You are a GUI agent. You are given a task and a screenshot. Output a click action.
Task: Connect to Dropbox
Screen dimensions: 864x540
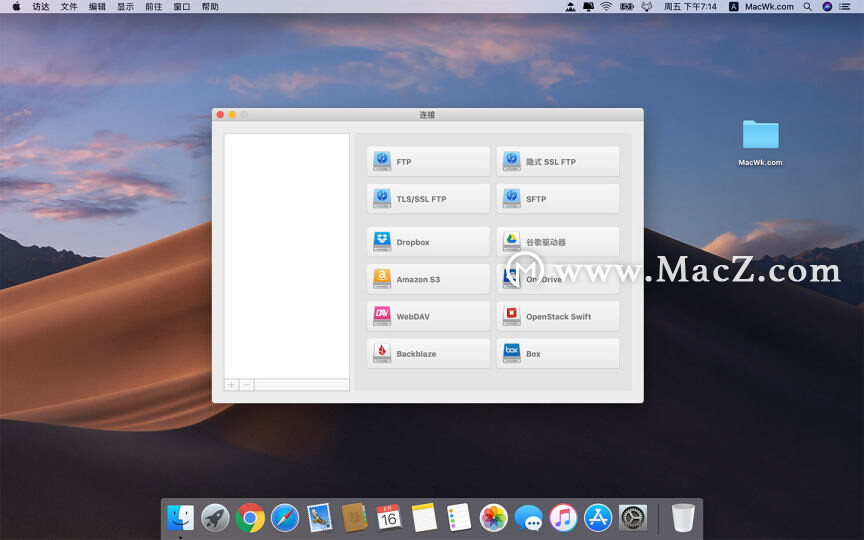click(x=428, y=242)
